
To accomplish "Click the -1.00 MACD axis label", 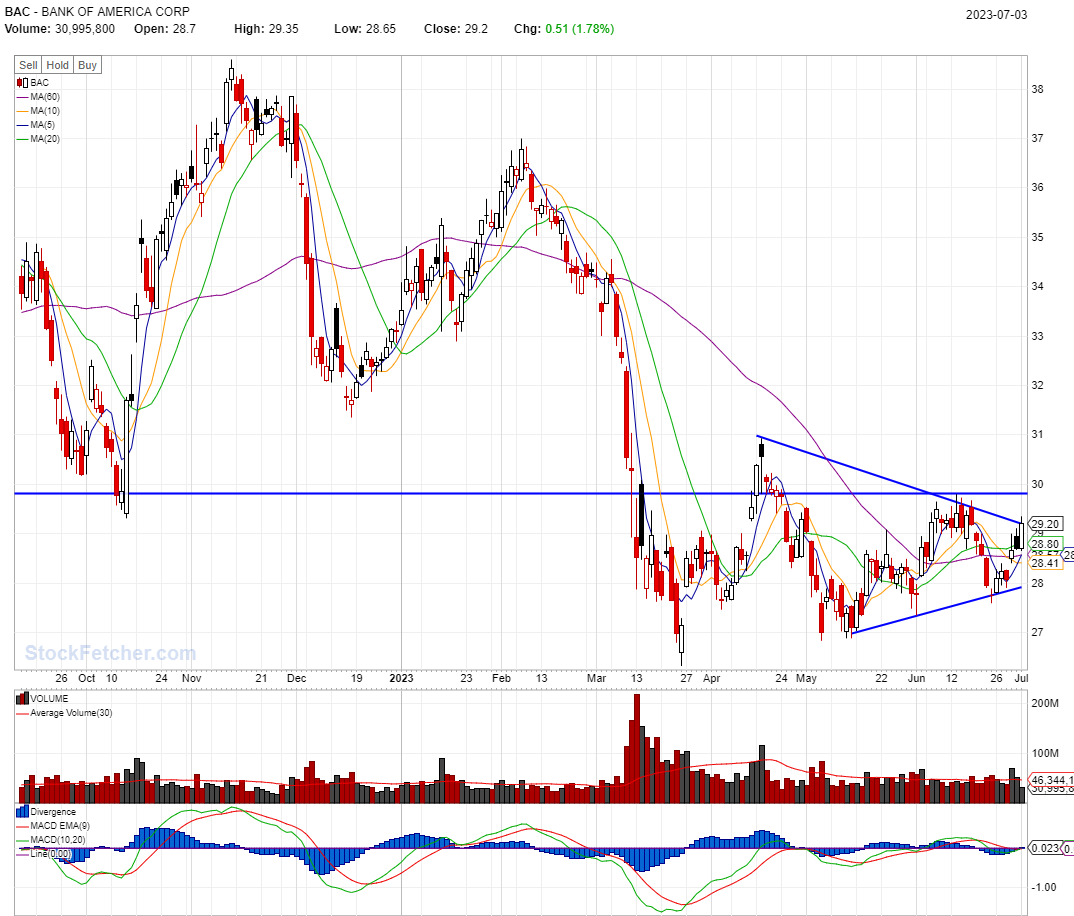I will click(x=1045, y=887).
